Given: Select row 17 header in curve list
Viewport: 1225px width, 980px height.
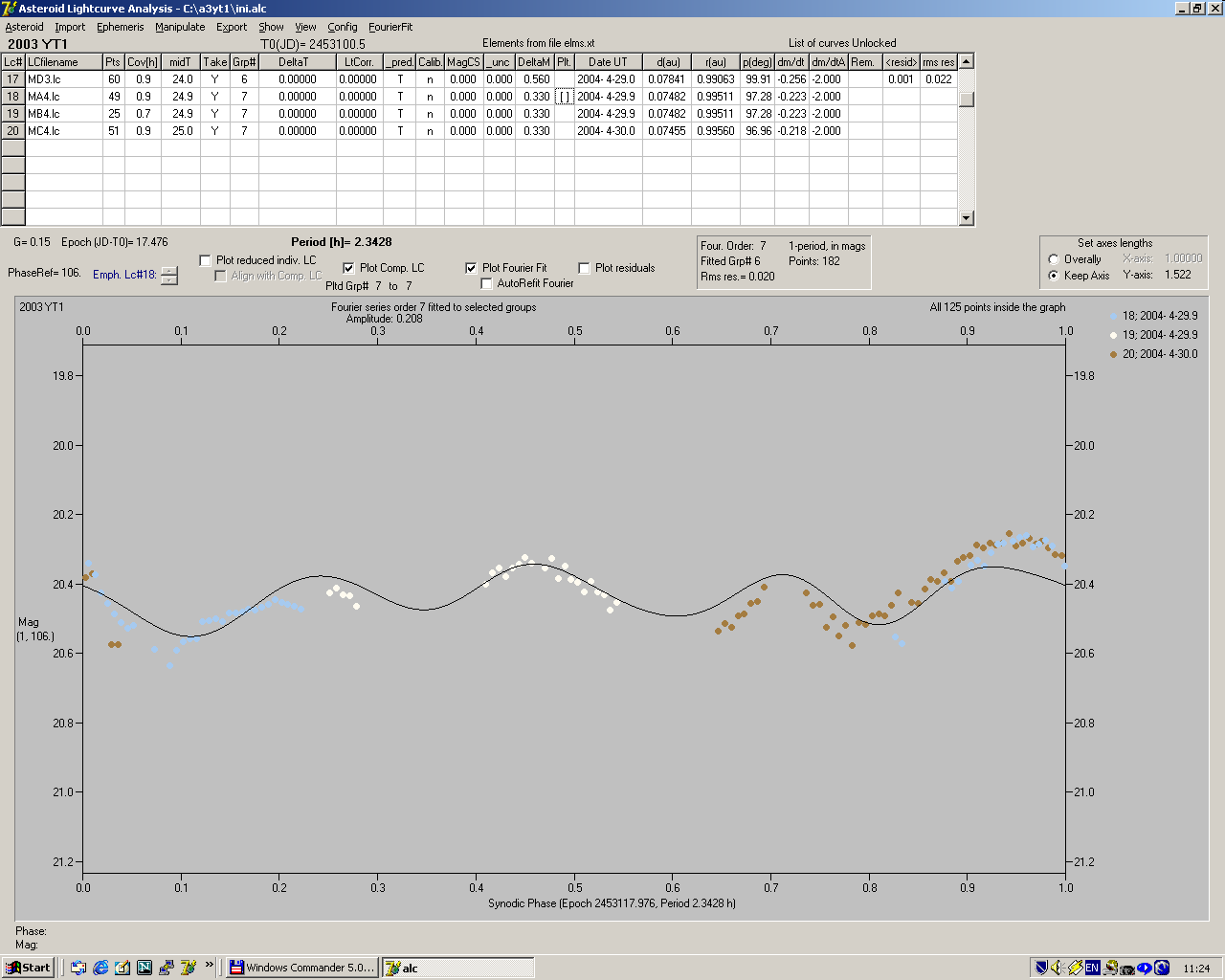Looking at the screenshot, I should click(x=13, y=79).
